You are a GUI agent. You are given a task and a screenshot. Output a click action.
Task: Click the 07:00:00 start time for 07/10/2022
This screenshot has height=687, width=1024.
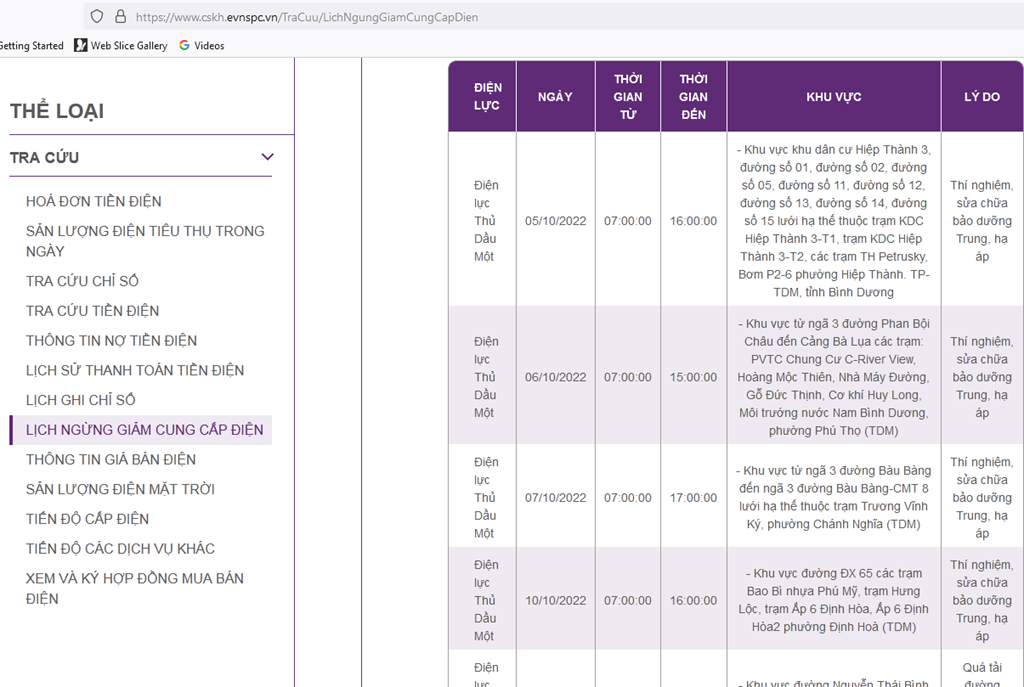(628, 498)
